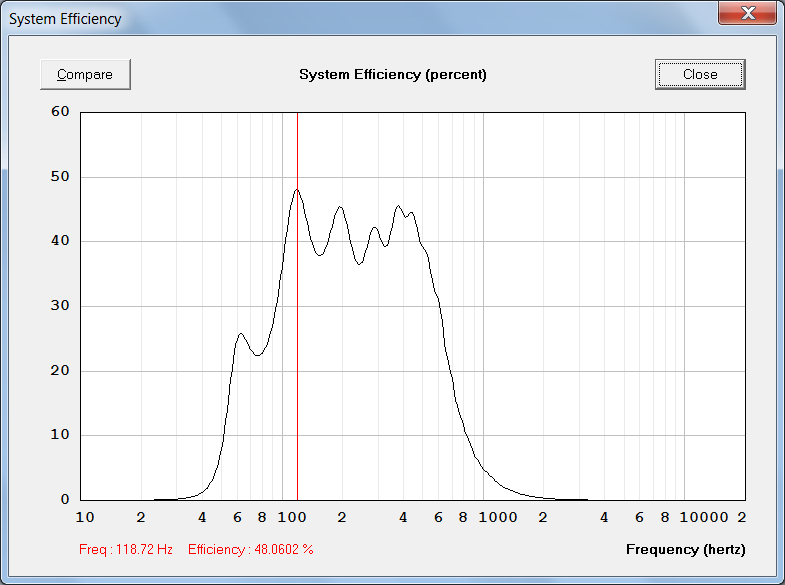Click the 50 value on the vertical axis

coord(60,177)
